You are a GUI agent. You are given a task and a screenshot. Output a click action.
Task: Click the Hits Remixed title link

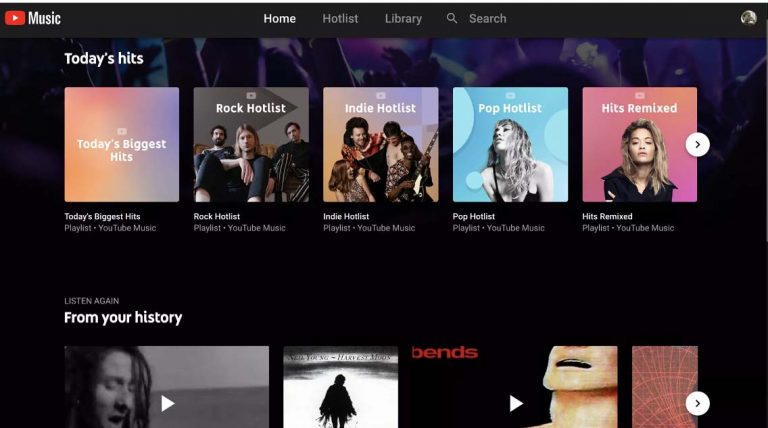607,216
